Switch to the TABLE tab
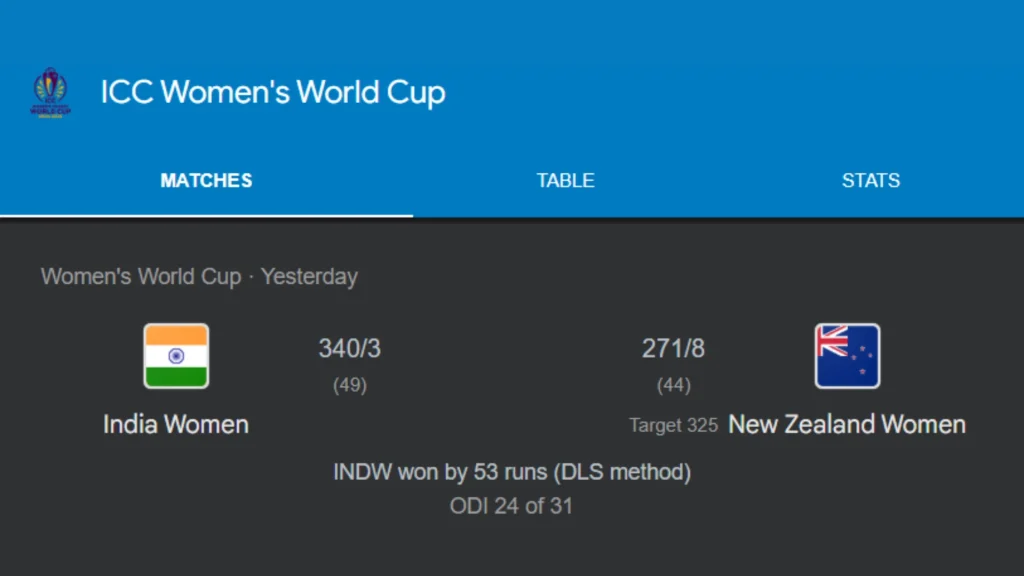 (565, 181)
